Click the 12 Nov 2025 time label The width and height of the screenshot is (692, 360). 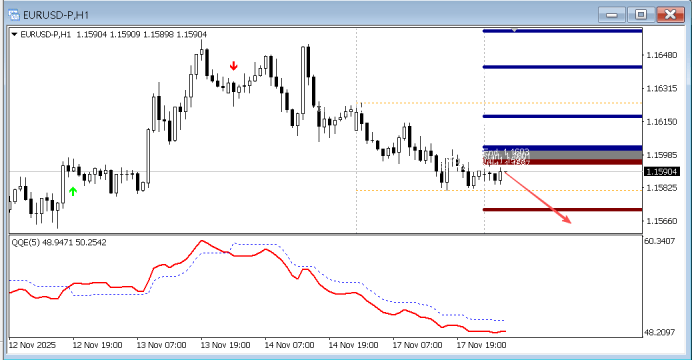pos(32,345)
